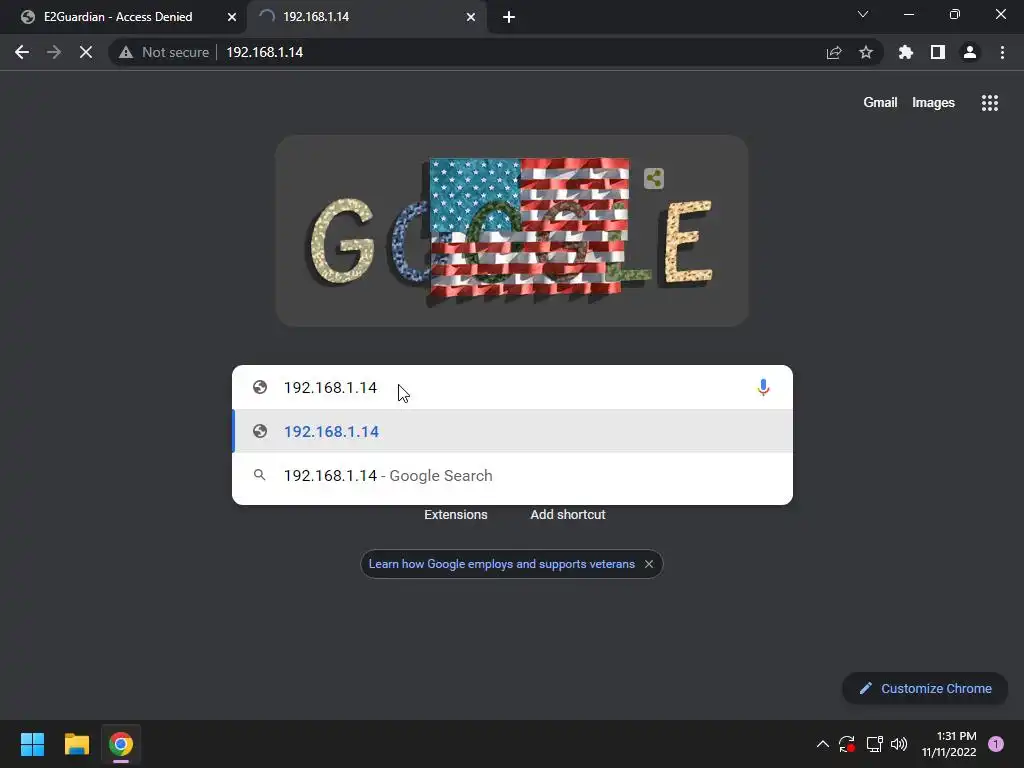Select the 192.168.1.14 tab

[316, 17]
